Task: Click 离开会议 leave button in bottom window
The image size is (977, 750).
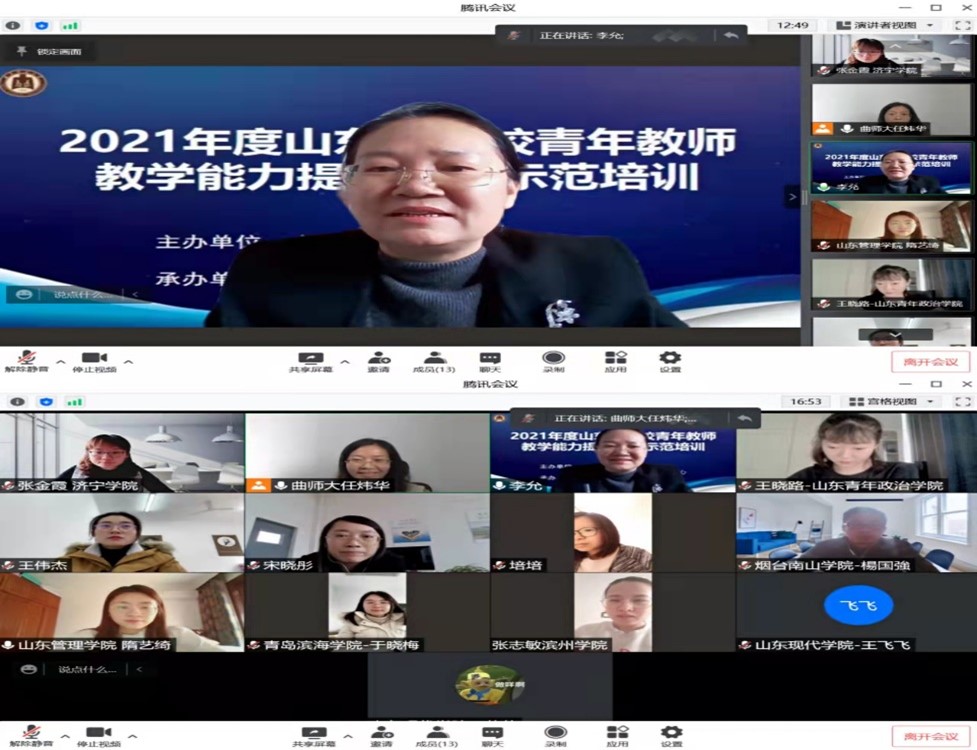Action: click(x=930, y=736)
